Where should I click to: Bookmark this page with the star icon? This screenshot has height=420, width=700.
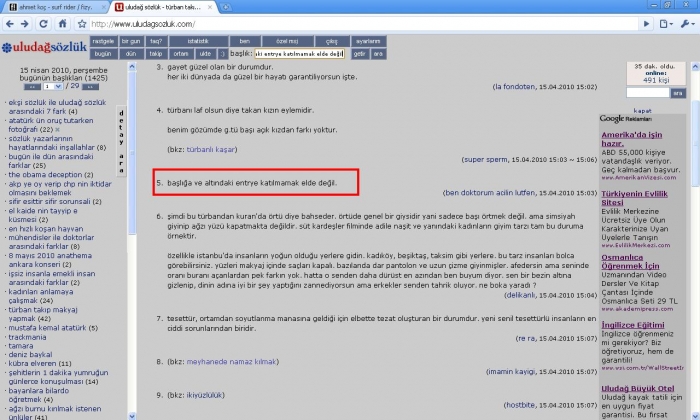[x=82, y=24]
